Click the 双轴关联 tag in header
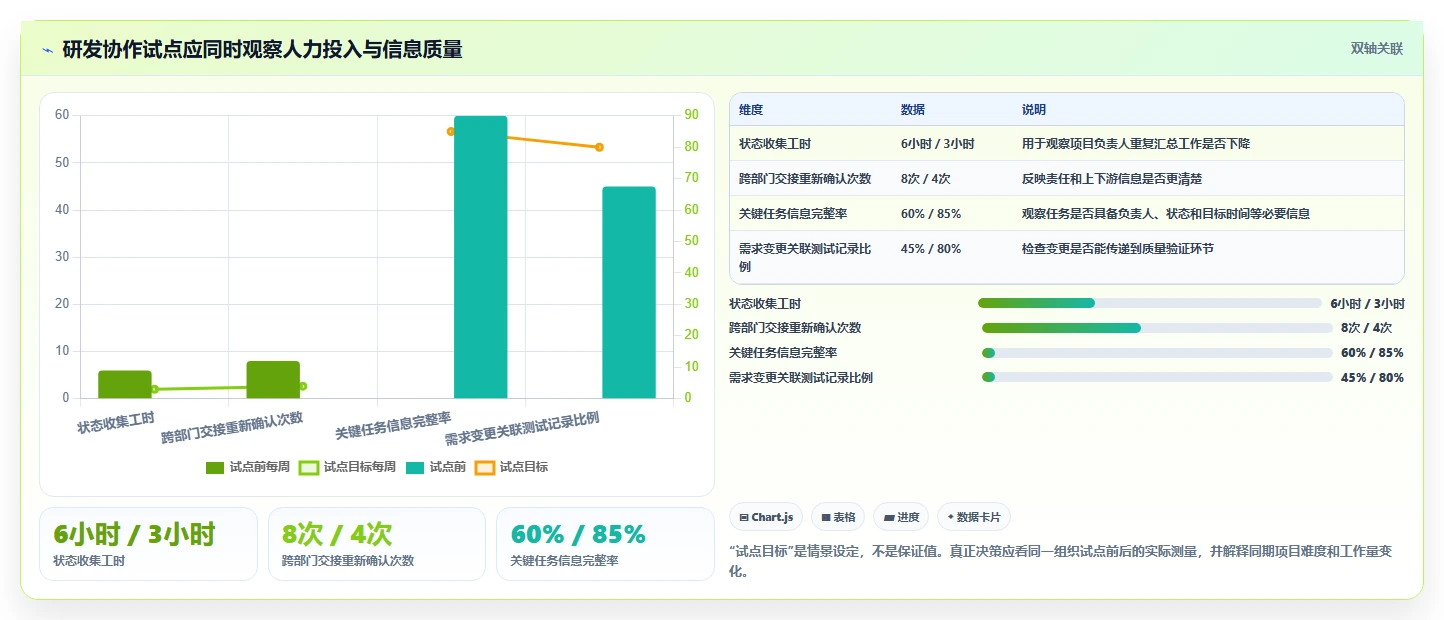Image resolution: width=1444 pixels, height=620 pixels. (1377, 48)
